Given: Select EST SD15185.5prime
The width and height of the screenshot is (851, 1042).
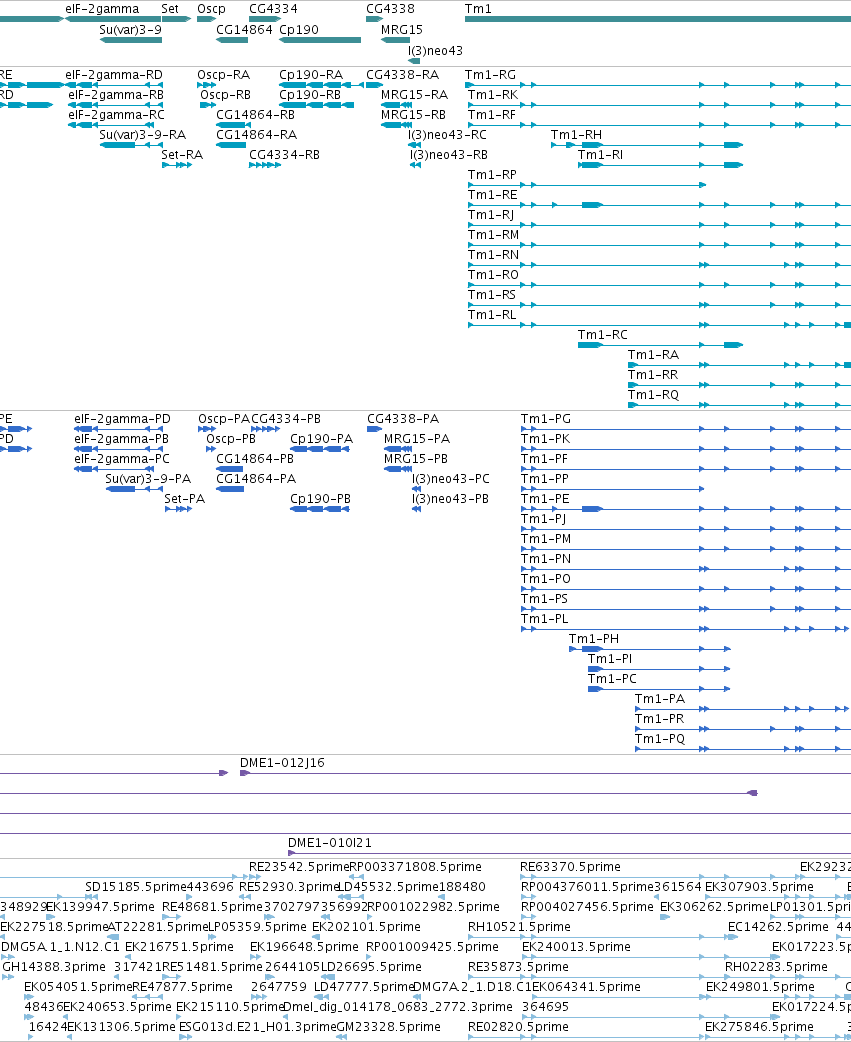Looking at the screenshot, I should [135, 886].
